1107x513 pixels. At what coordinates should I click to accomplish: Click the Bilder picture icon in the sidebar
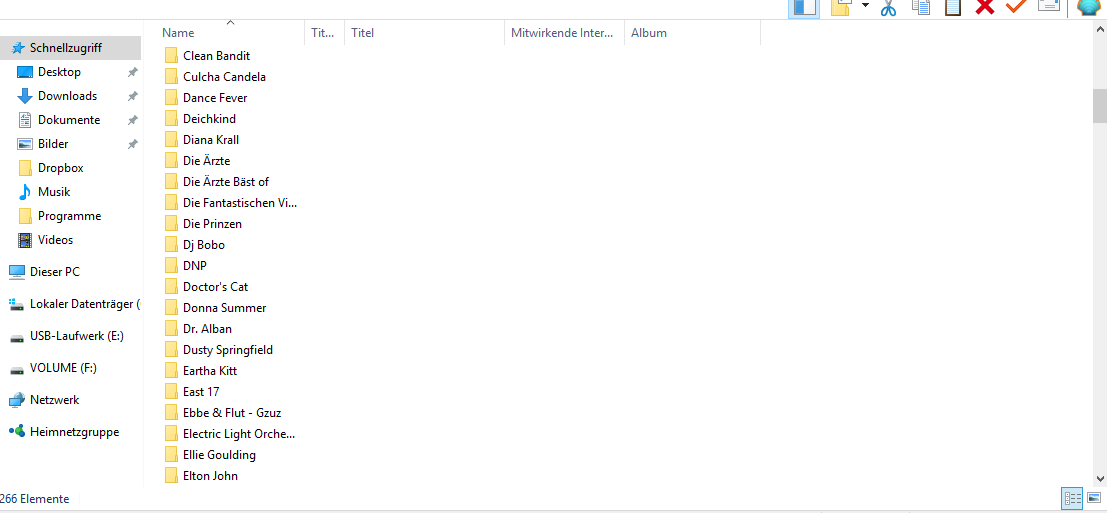[x=25, y=144]
